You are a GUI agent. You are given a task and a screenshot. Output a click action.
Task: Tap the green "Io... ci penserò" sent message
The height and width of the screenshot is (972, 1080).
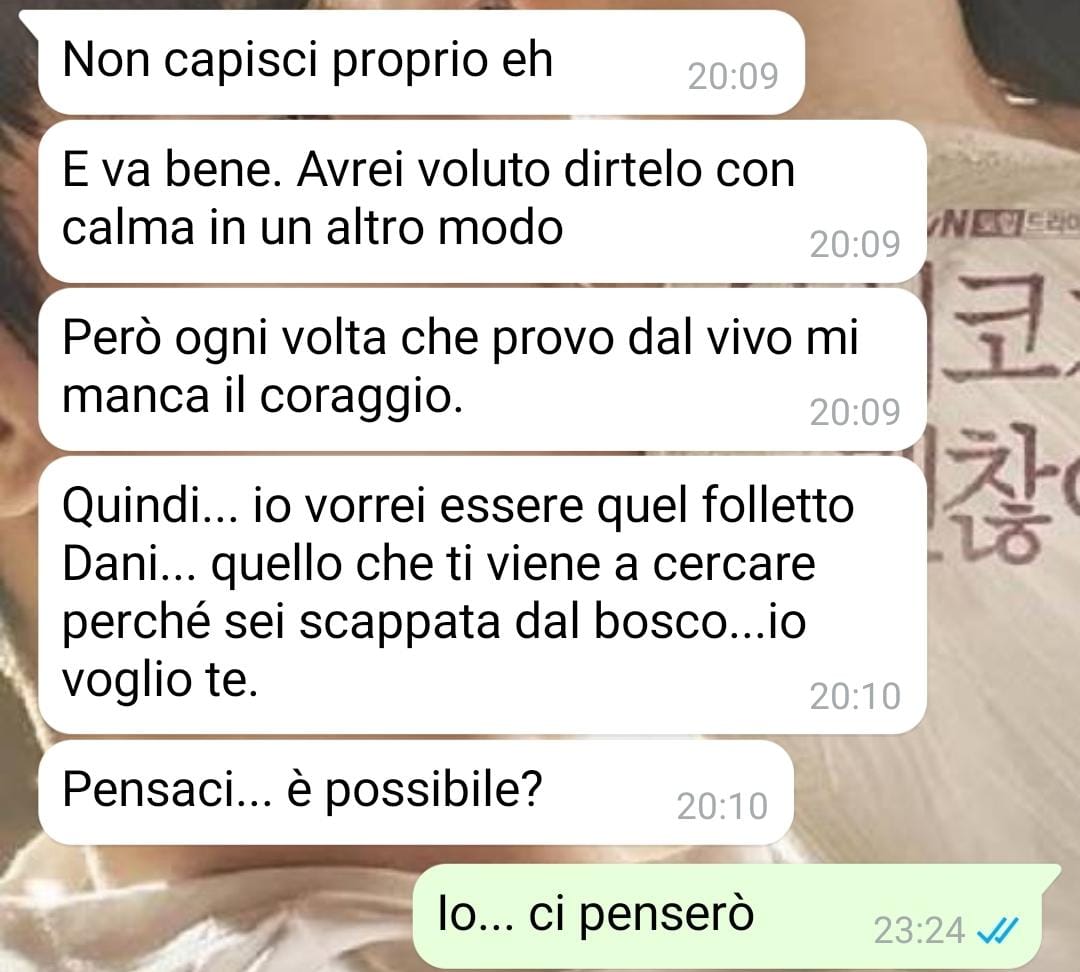pyautogui.click(x=736, y=916)
